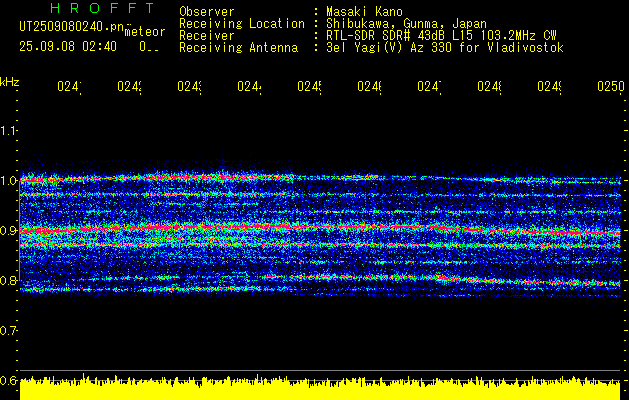
Task: Click the observer name Masaki Kano
Action: coord(364,11)
